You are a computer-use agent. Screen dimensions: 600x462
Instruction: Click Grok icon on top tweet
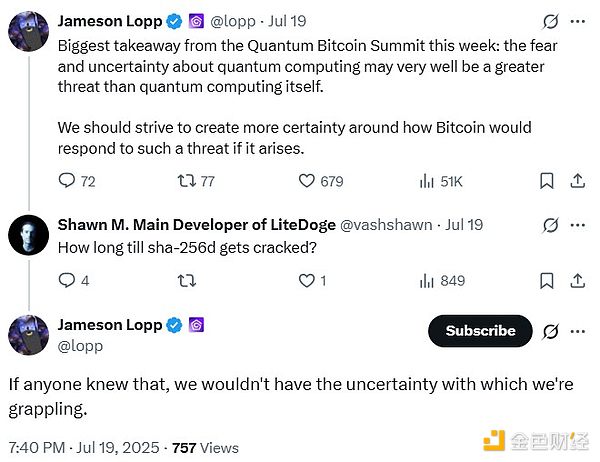click(x=549, y=21)
